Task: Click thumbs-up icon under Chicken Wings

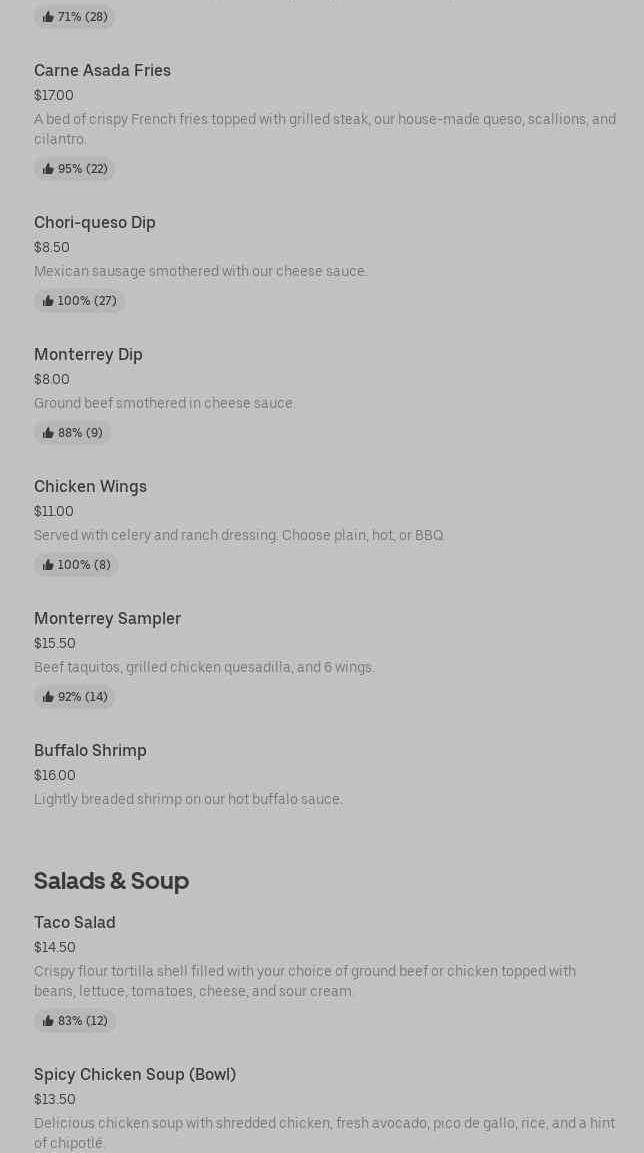Action: (x=48, y=565)
